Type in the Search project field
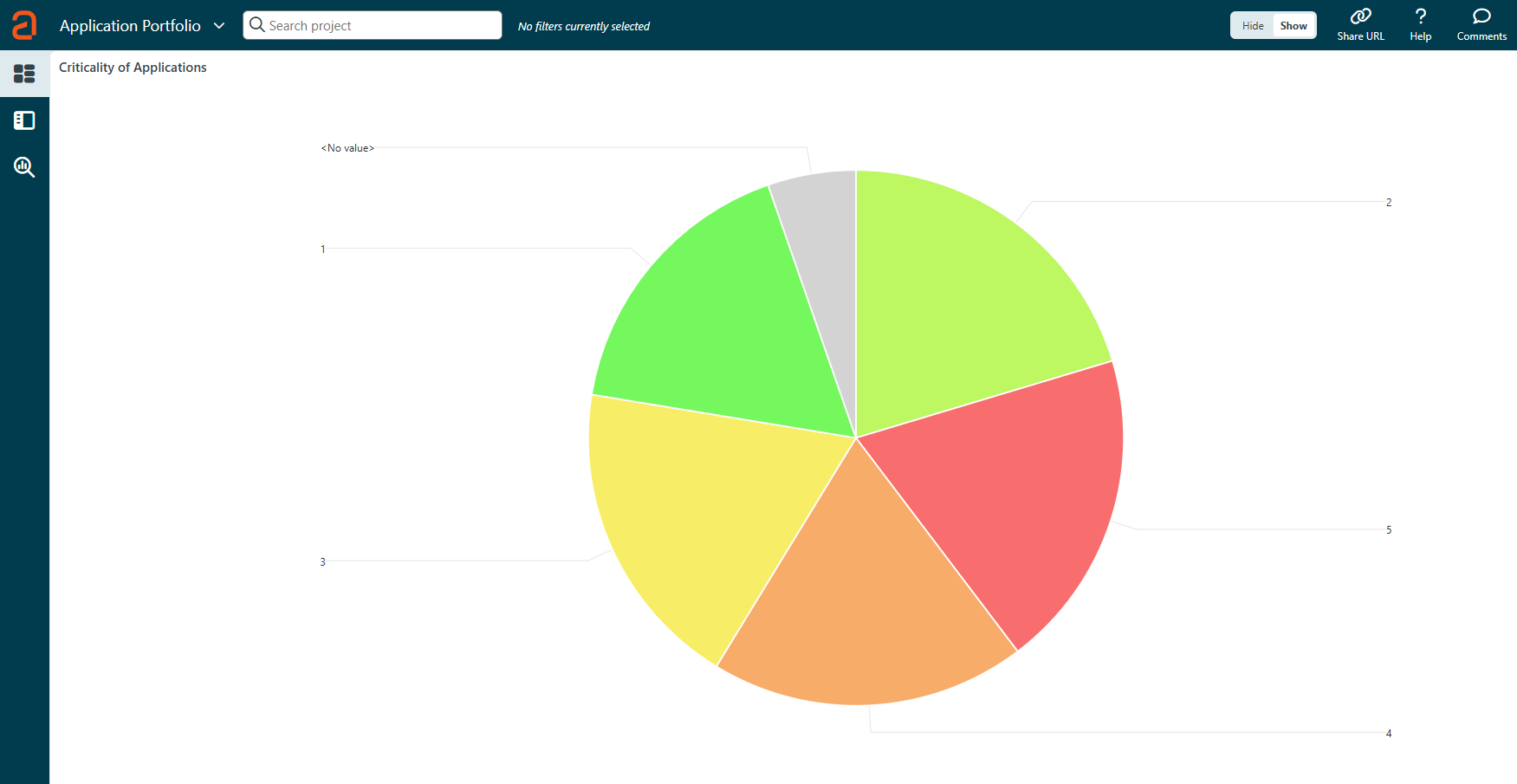The image size is (1517, 784). [381, 26]
